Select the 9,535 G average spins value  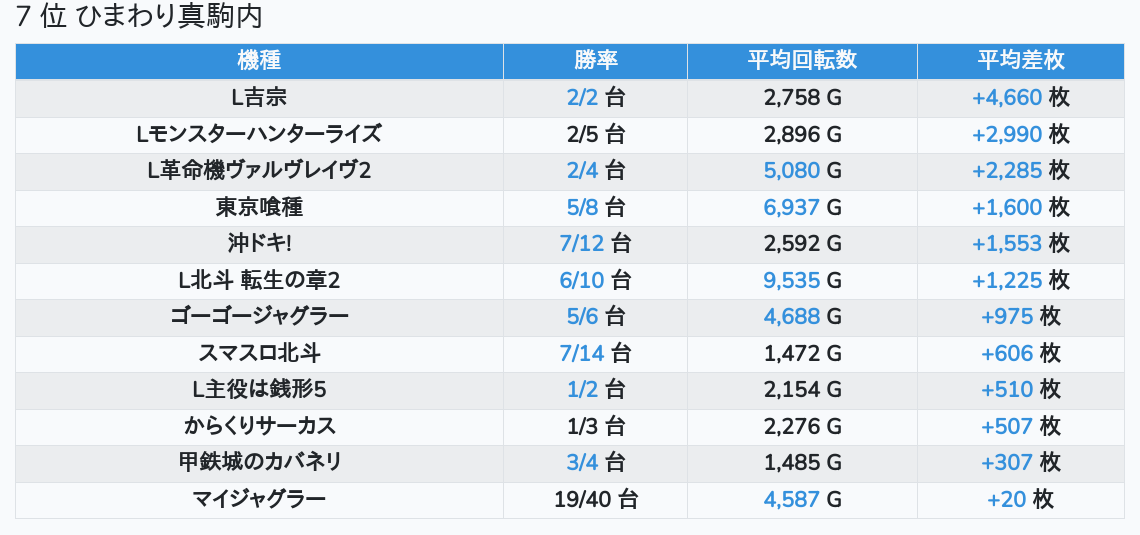click(x=802, y=280)
